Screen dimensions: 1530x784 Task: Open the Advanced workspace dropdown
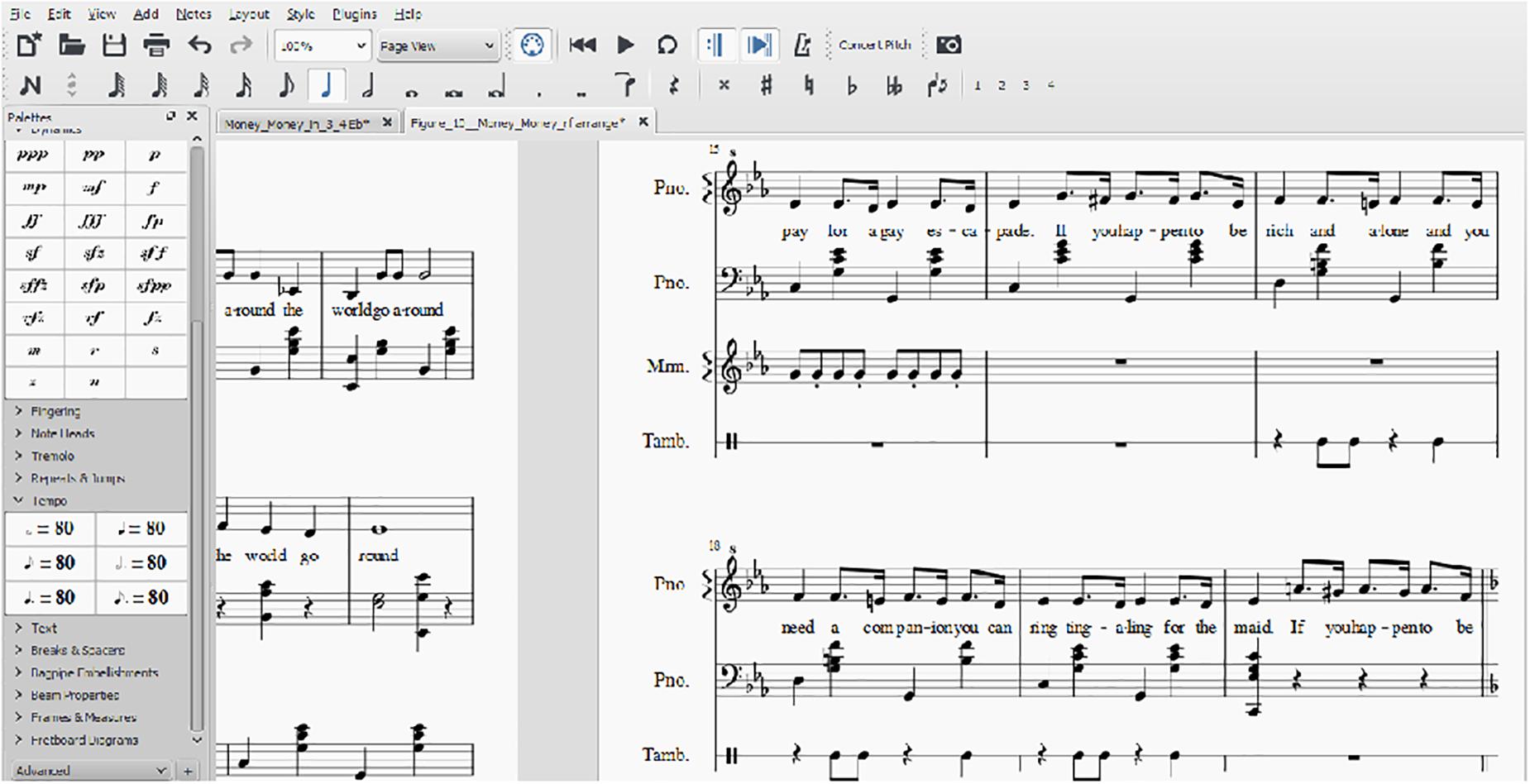[x=90, y=770]
